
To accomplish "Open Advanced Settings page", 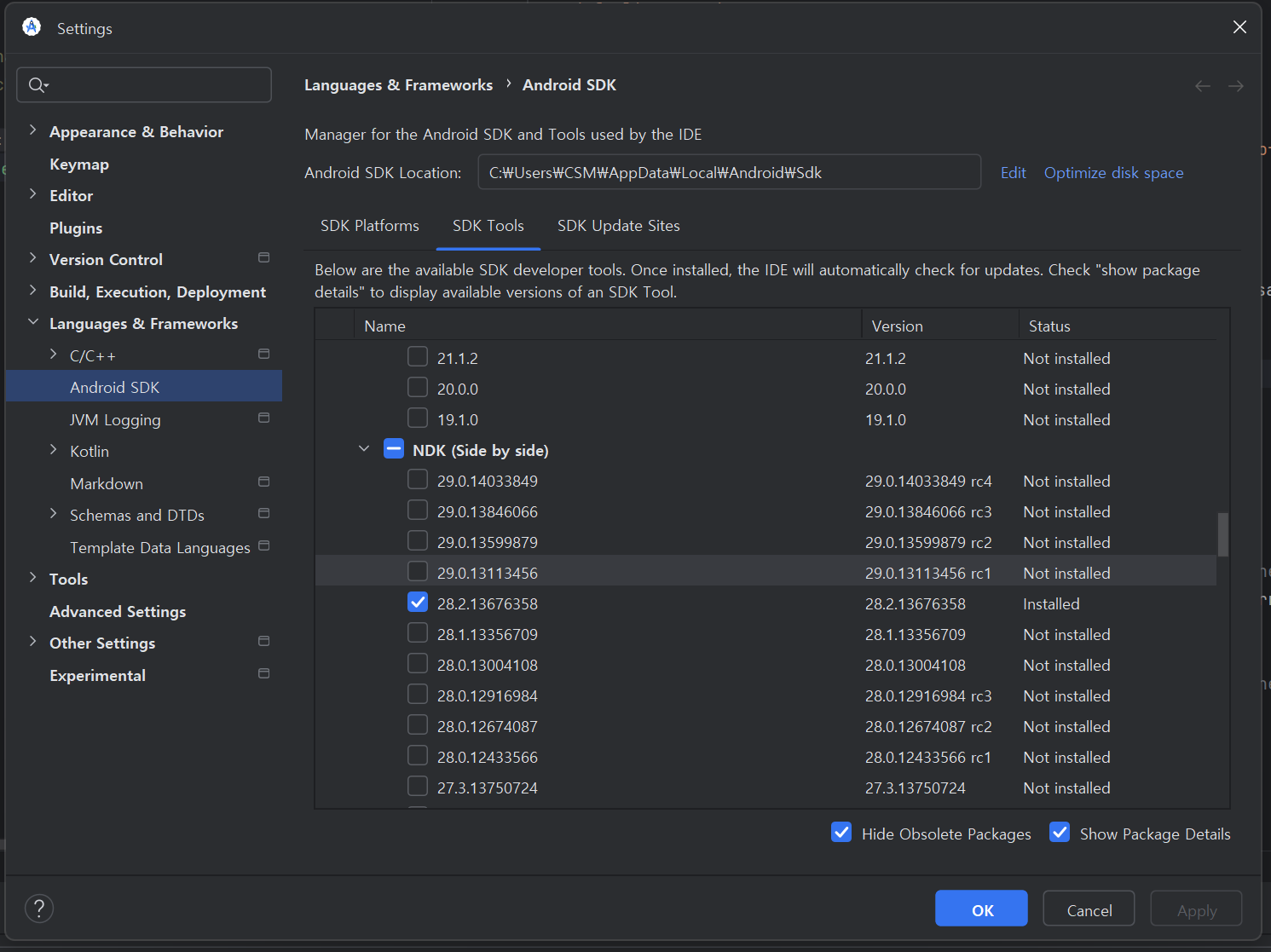I will point(118,612).
